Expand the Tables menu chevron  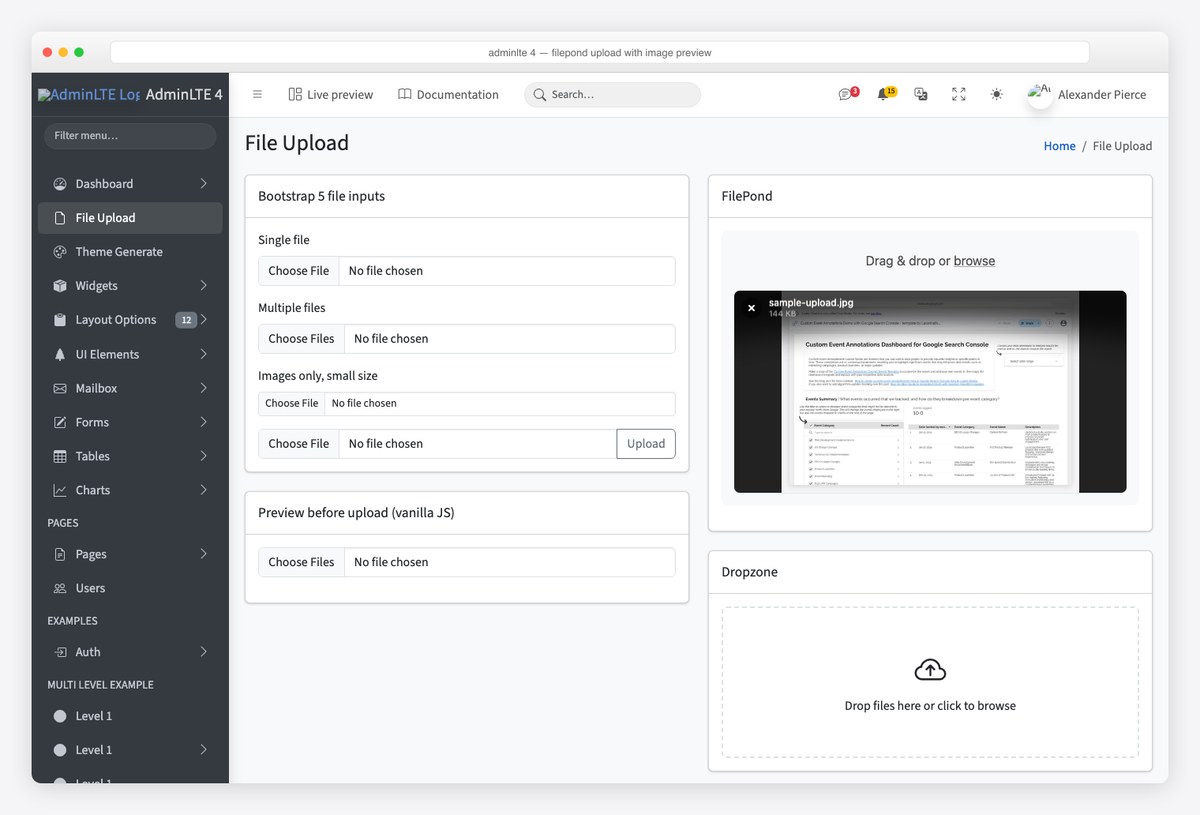click(203, 456)
